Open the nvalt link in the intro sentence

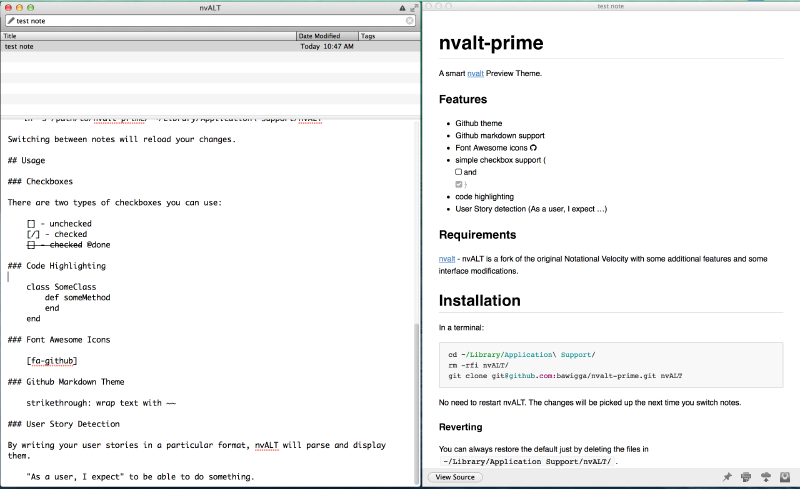476,74
